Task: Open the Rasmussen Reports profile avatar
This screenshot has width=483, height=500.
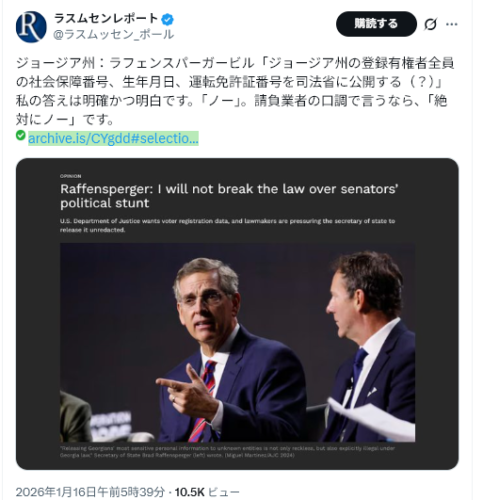Action: pyautogui.click(x=31, y=27)
